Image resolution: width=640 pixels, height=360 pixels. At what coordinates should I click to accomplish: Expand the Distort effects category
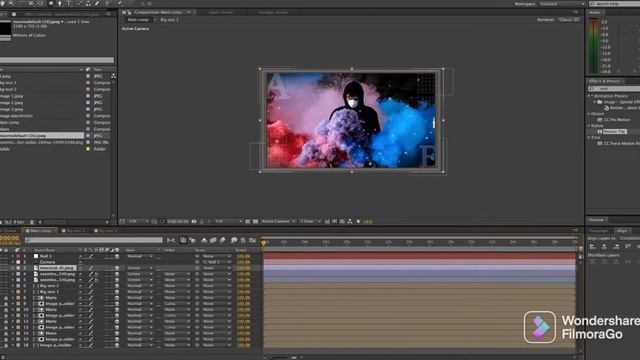(589, 114)
